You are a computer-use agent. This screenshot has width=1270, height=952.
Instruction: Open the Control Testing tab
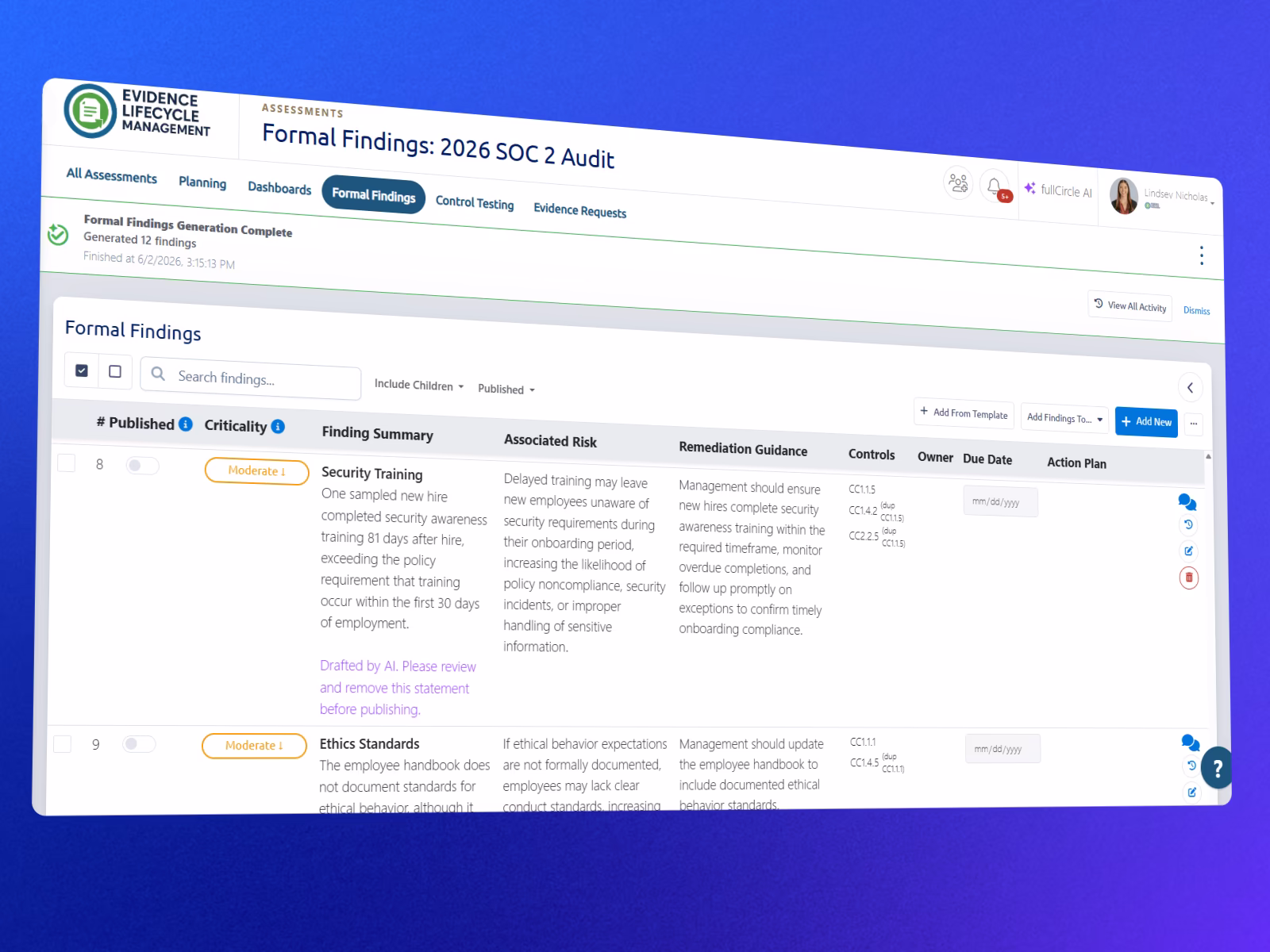click(475, 202)
